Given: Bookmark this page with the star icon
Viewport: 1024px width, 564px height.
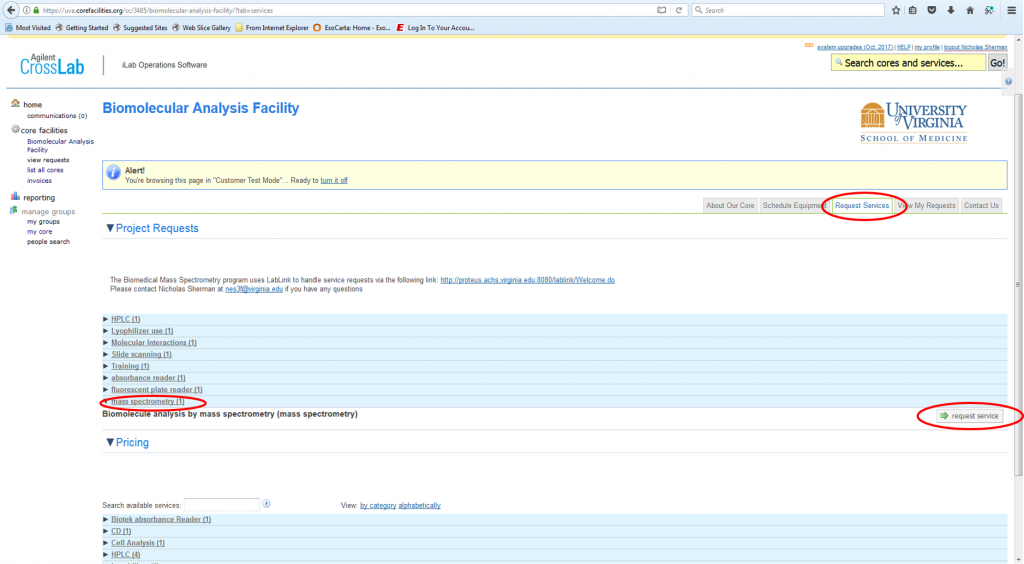Looking at the screenshot, I should pos(896,10).
